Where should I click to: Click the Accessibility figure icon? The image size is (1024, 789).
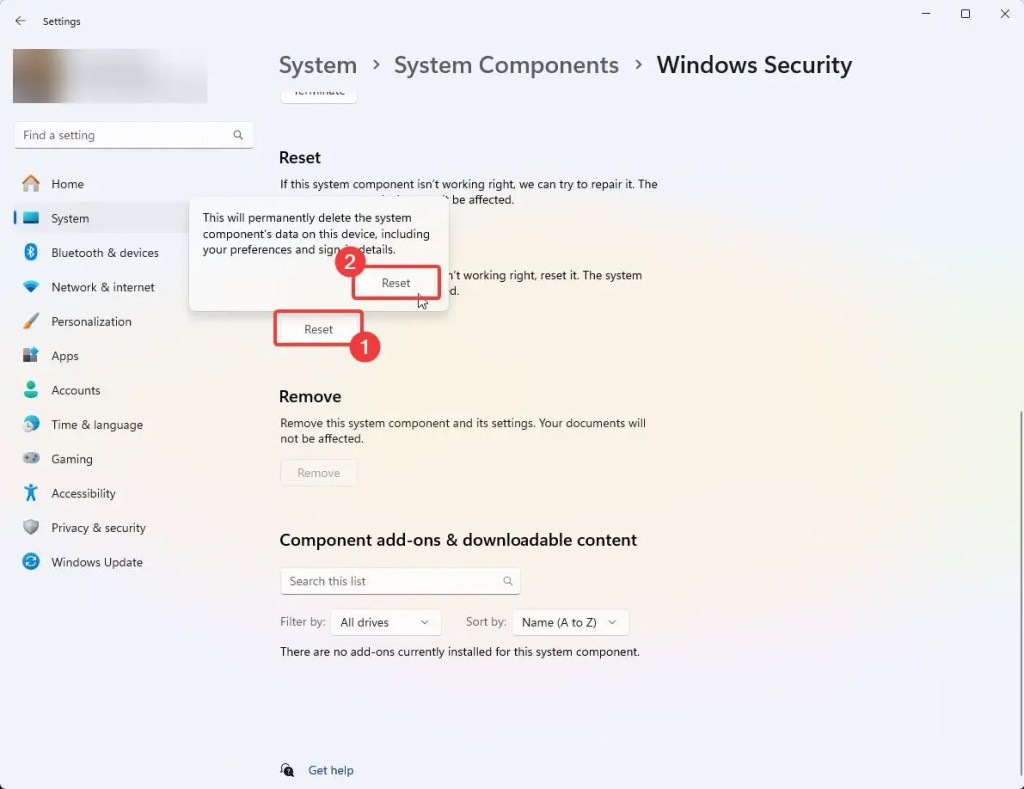(x=31, y=492)
